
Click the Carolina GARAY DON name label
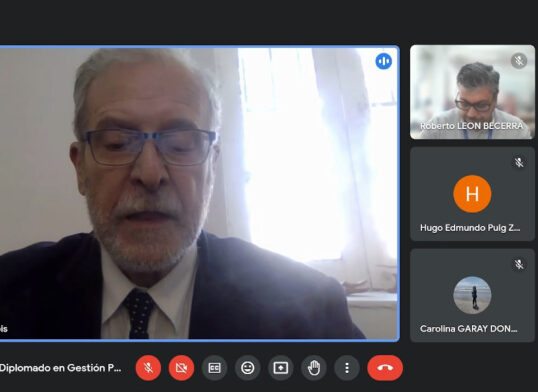pos(468,329)
